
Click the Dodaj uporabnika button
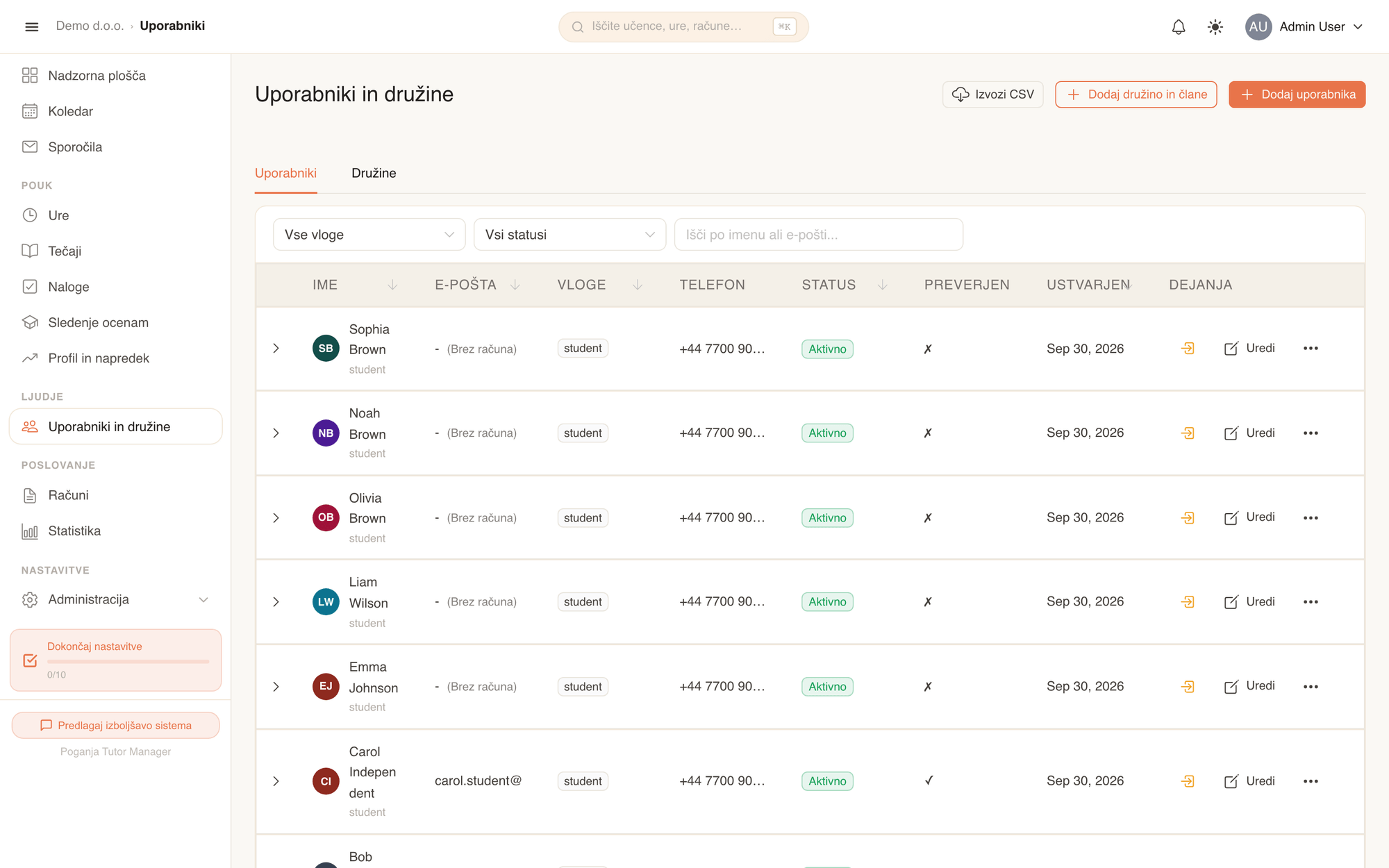(1297, 94)
